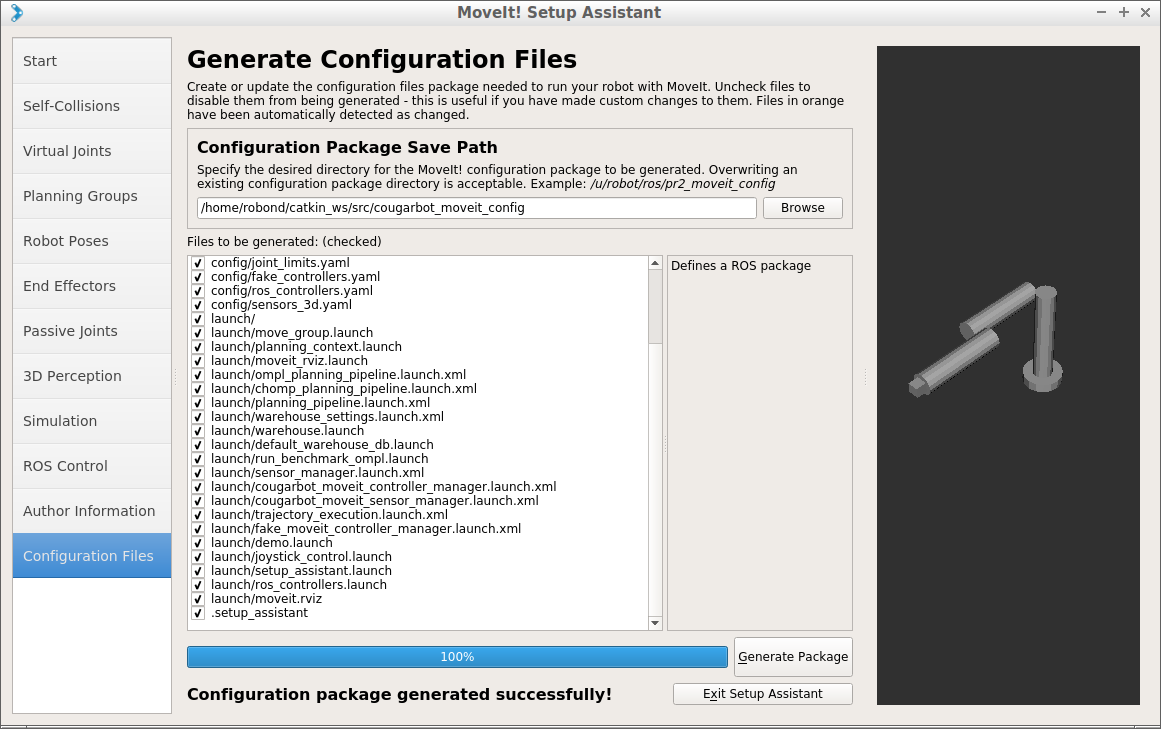Toggle config/ros_controllers.yaml checkbox
This screenshot has height=729, width=1161.
click(198, 291)
